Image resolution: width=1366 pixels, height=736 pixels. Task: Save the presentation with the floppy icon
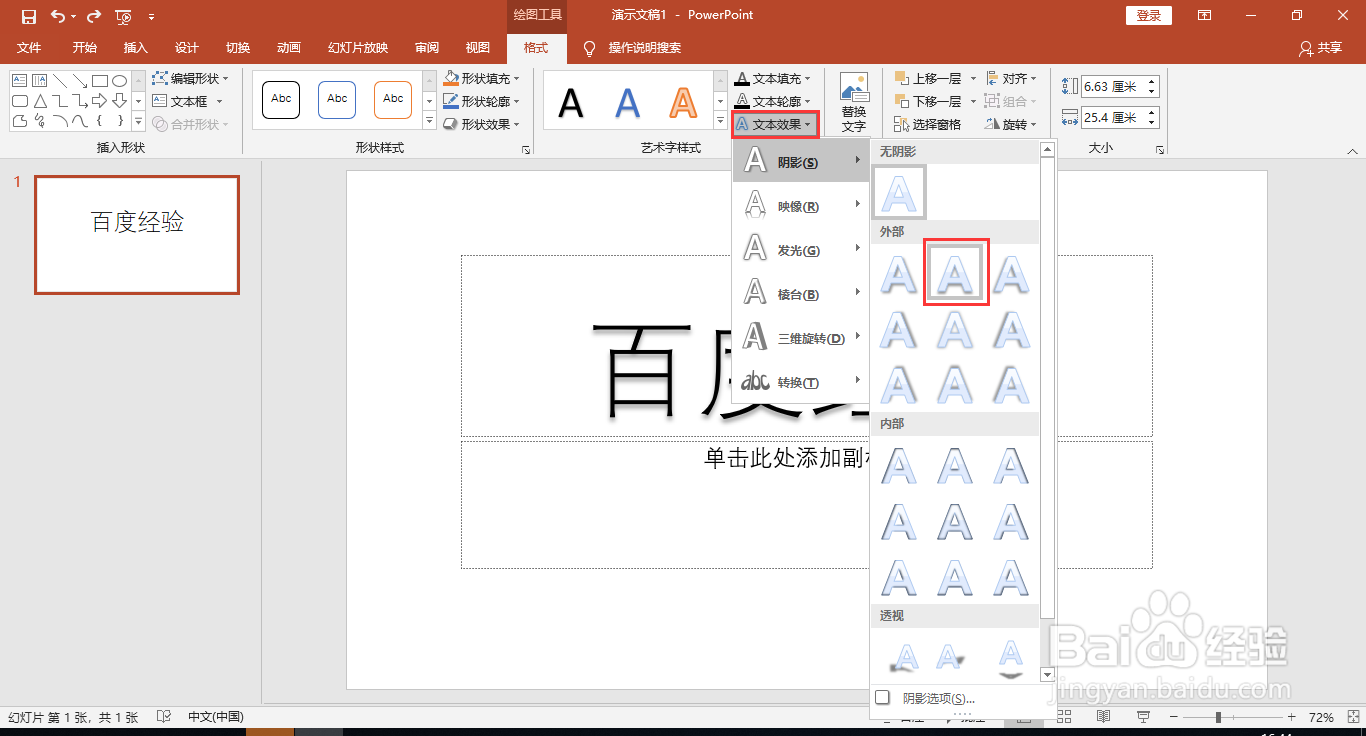[x=29, y=16]
